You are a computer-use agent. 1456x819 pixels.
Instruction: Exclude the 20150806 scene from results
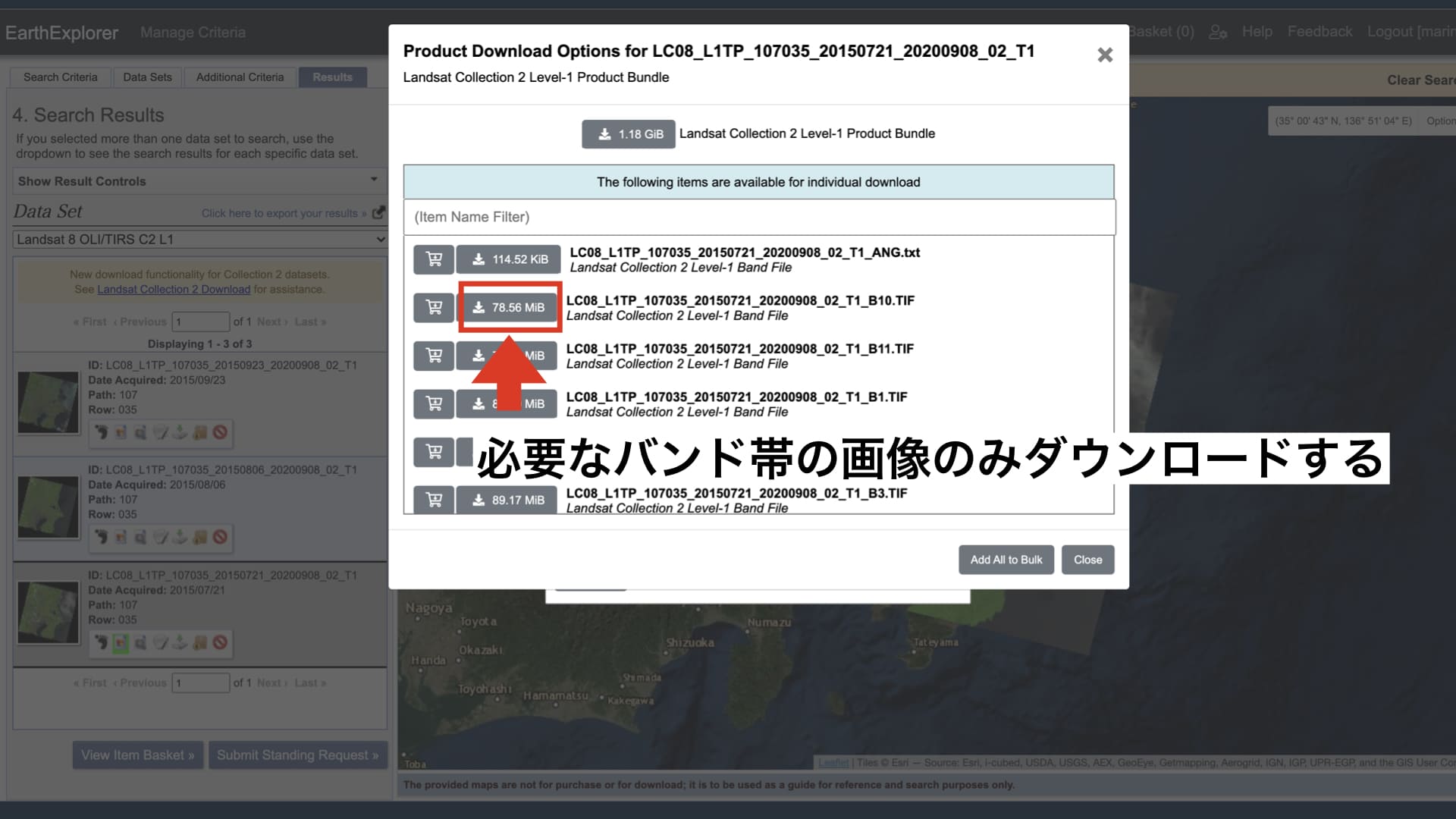tap(220, 537)
